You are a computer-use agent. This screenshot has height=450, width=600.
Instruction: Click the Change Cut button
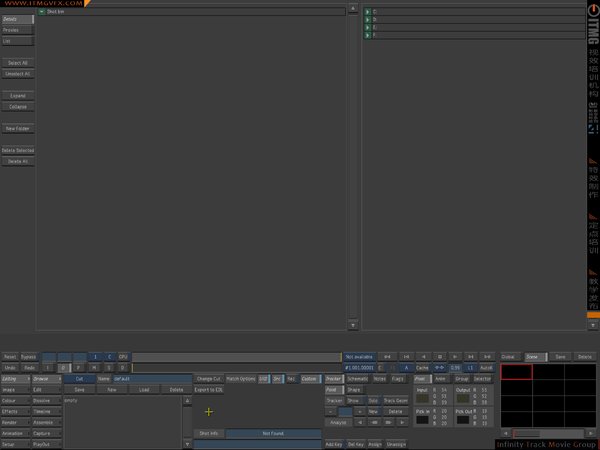point(209,379)
